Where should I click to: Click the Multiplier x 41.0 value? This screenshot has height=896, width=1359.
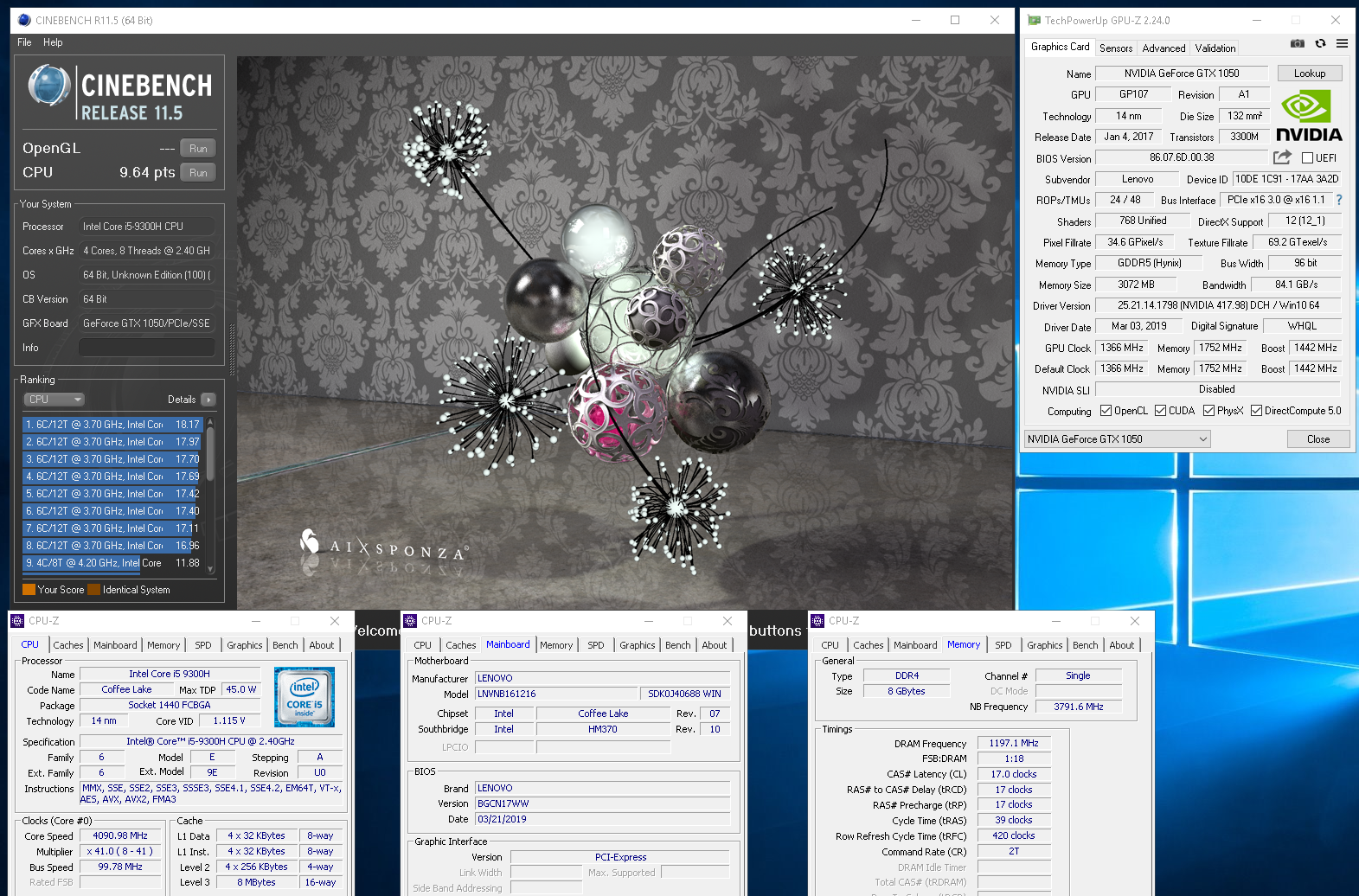(120, 852)
